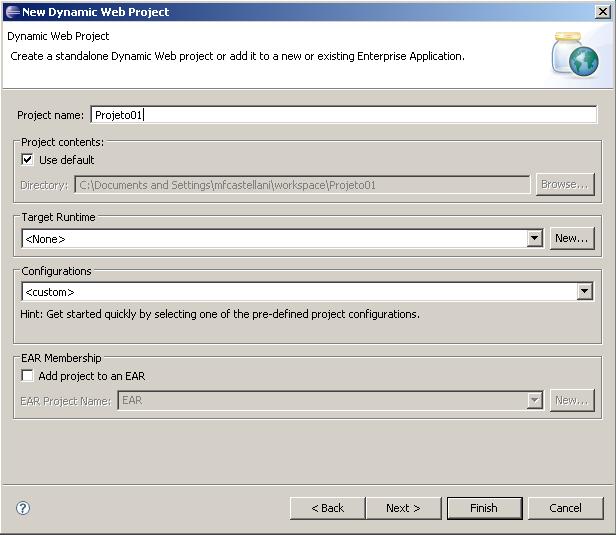Click the Directory path field

pos(301,185)
